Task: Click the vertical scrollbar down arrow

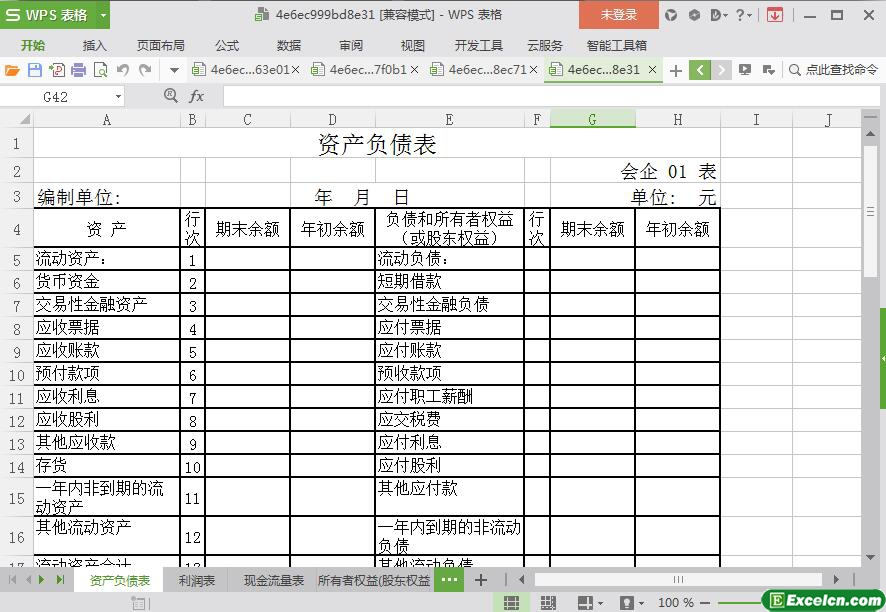Action: tap(871, 558)
